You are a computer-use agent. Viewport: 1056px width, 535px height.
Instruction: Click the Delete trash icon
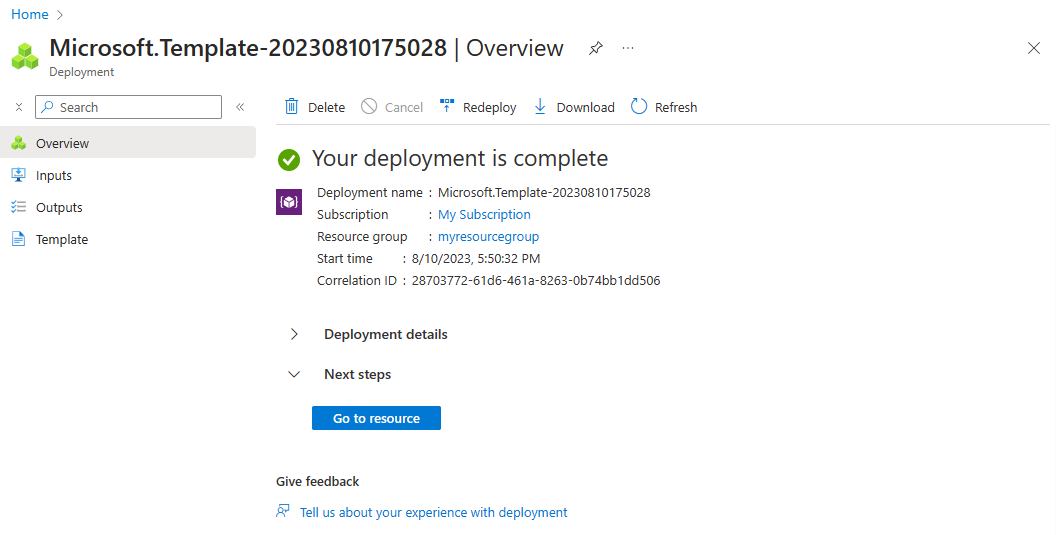tap(292, 106)
